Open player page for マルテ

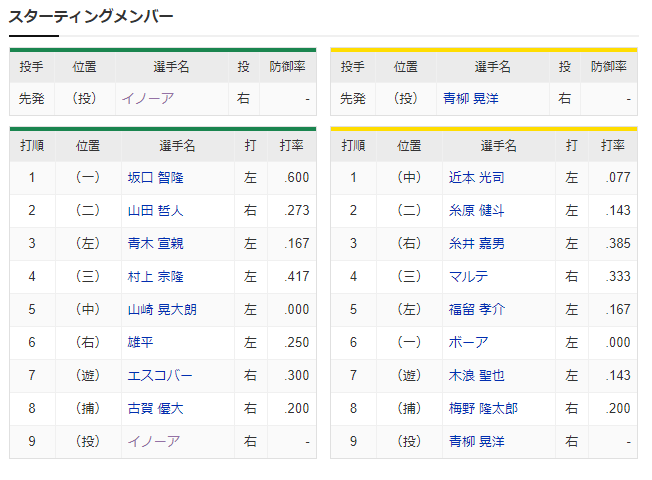468,277
